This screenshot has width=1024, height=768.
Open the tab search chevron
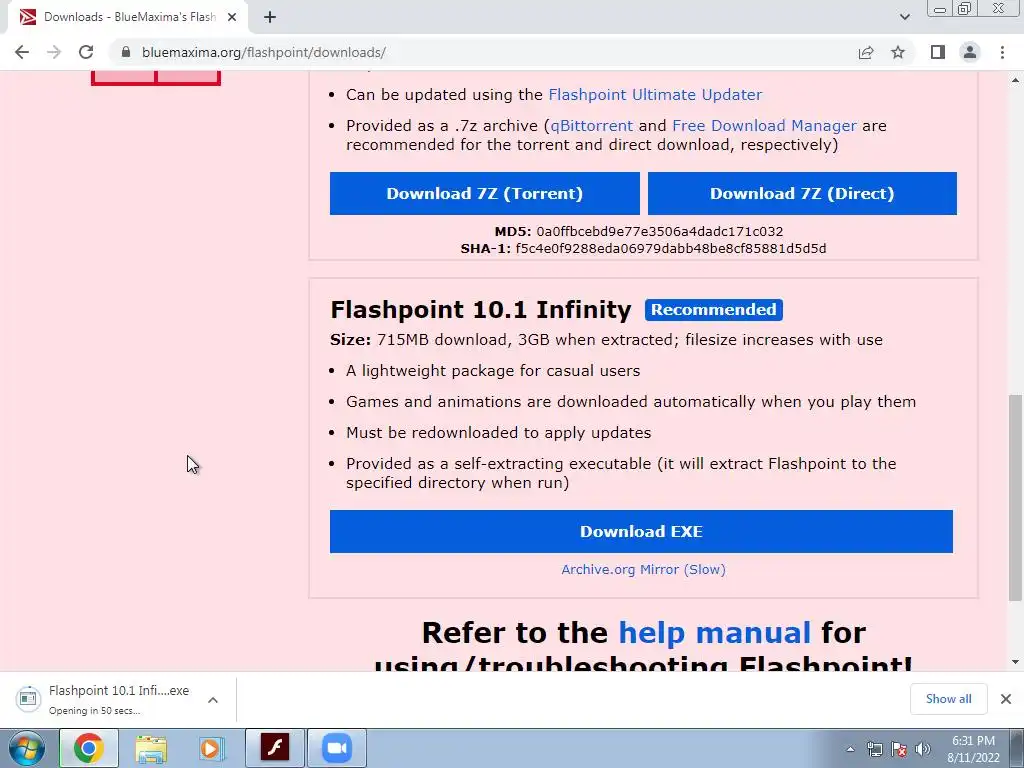(x=904, y=17)
